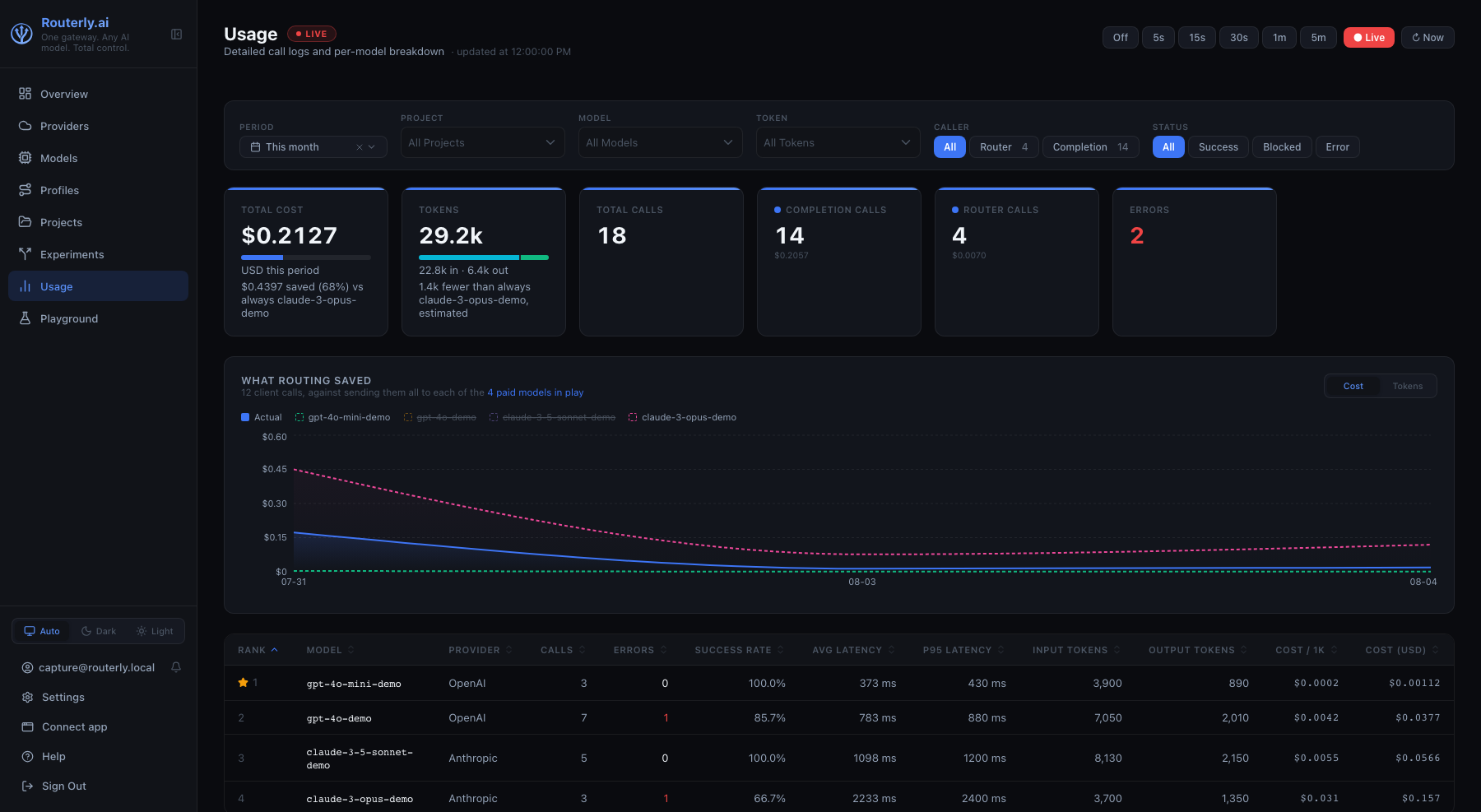The height and width of the screenshot is (812, 1481).
Task: Open the gpt-4o-demo table row
Action: pyautogui.click(x=839, y=717)
